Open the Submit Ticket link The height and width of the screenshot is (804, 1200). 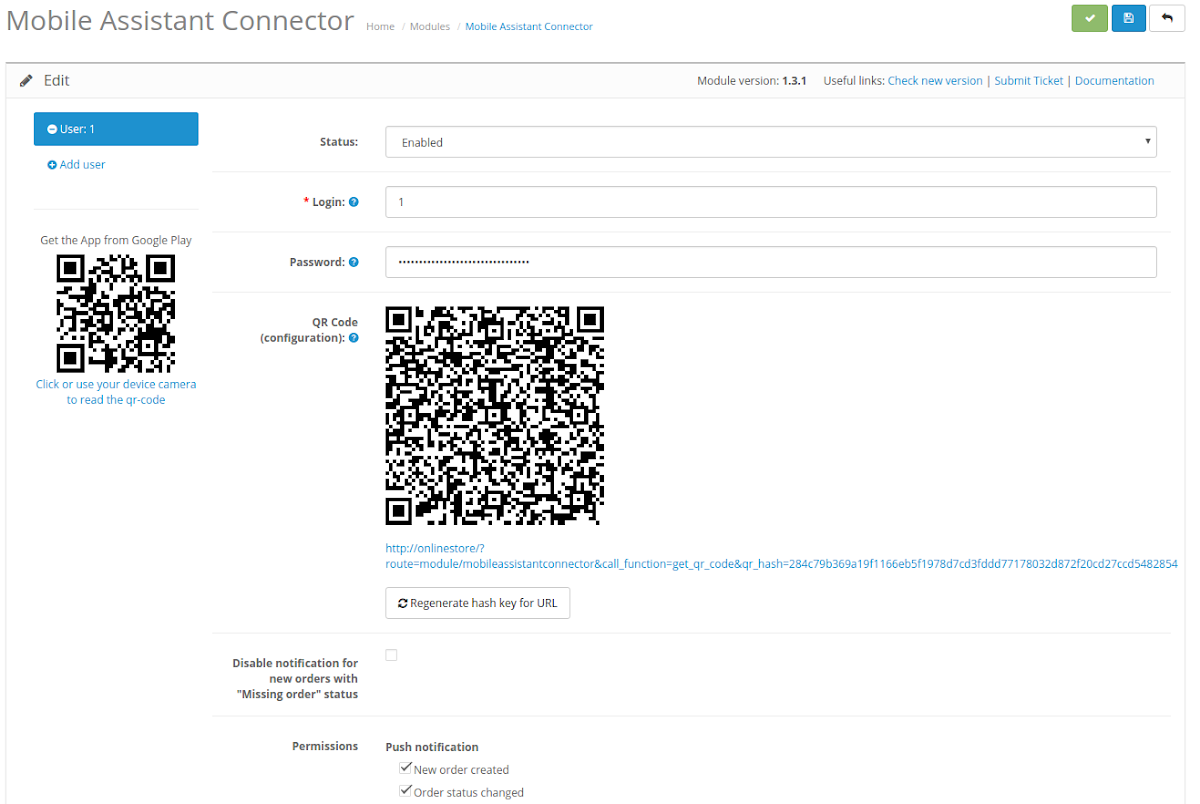point(1028,81)
